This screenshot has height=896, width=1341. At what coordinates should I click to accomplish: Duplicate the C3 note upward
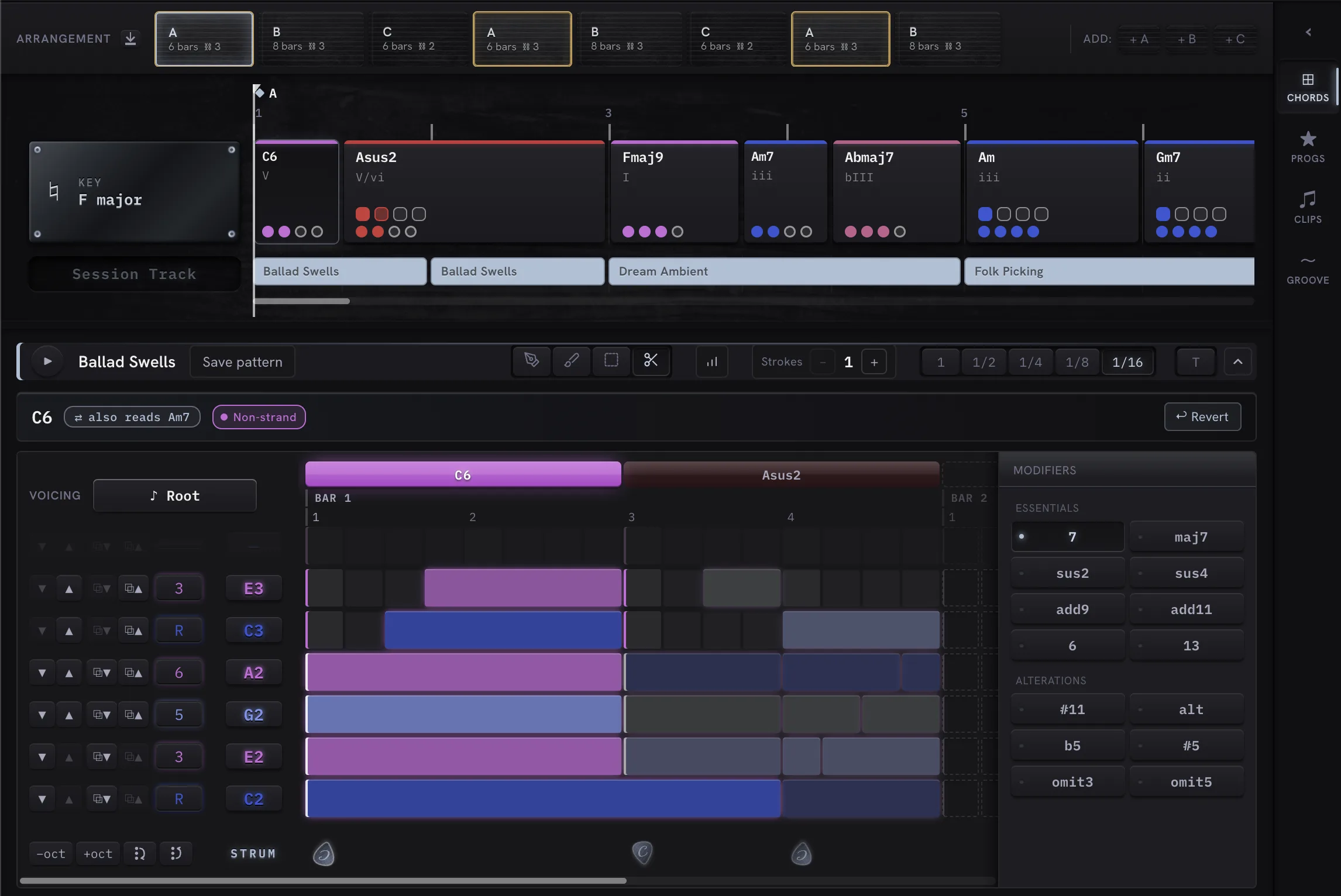point(133,630)
